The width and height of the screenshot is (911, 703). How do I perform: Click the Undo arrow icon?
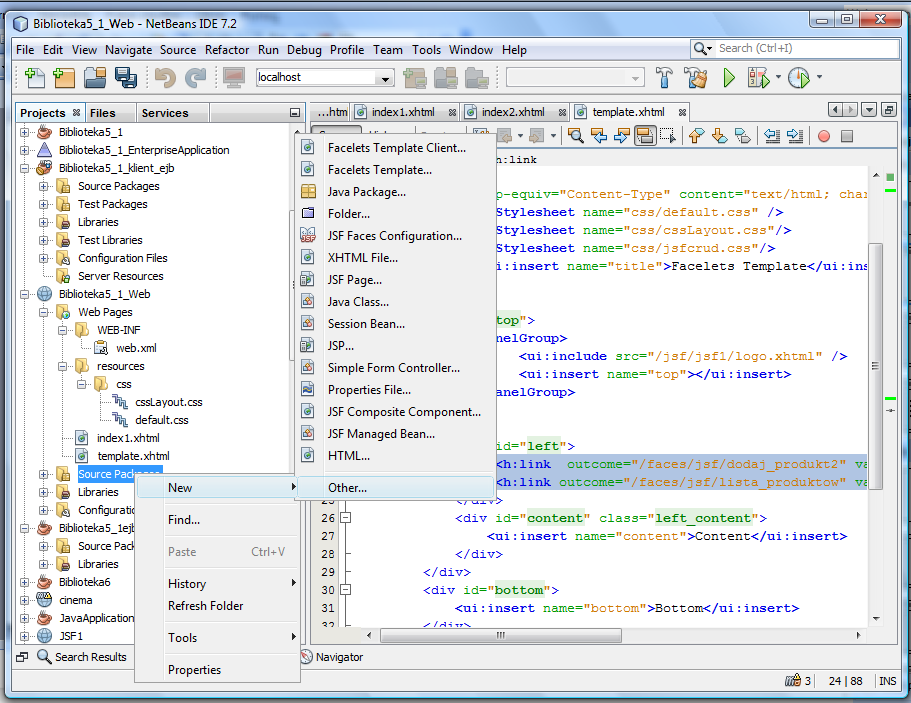166,77
